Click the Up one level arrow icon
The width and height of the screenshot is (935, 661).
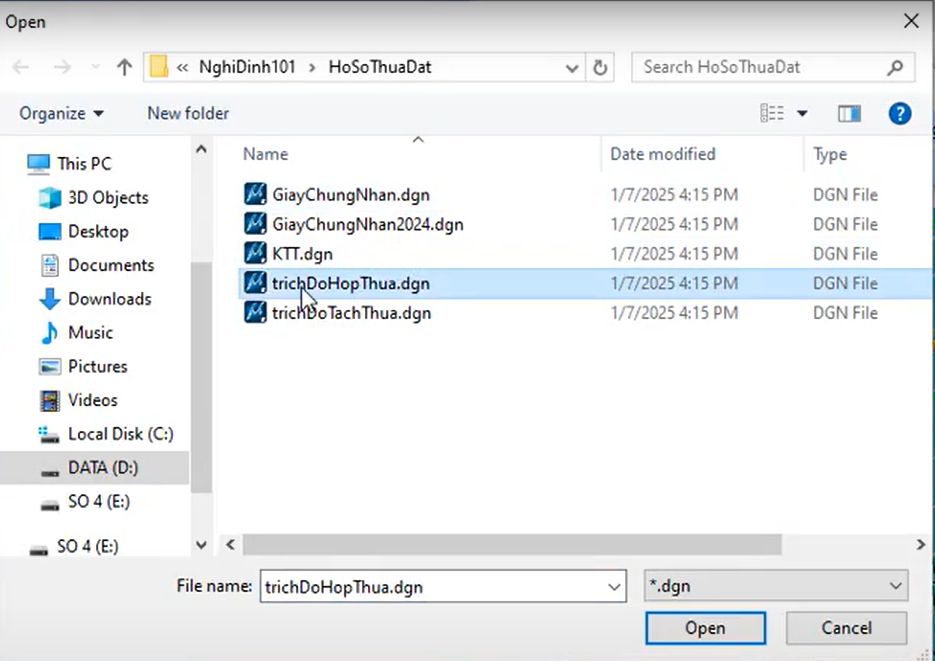[124, 68]
